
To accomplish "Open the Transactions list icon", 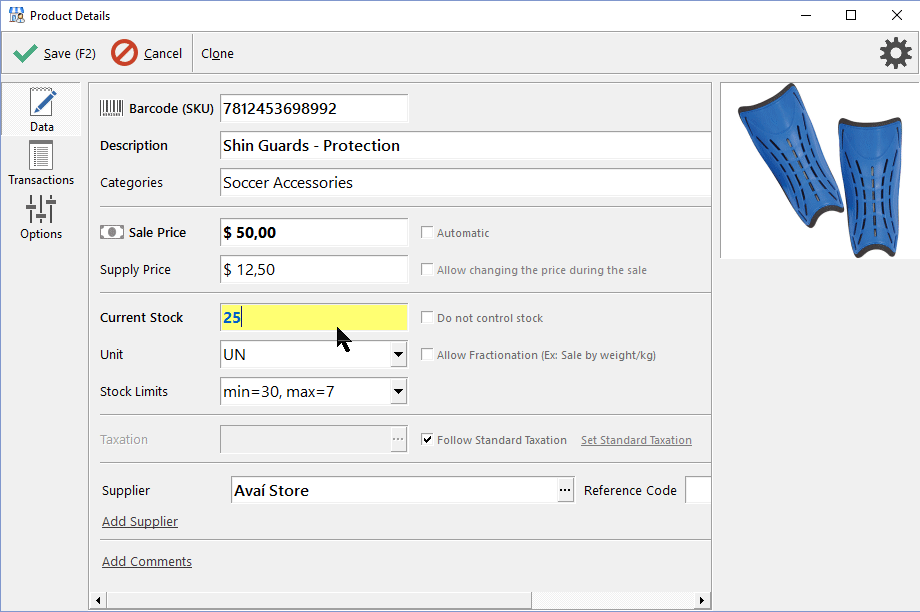I will pyautogui.click(x=41, y=155).
